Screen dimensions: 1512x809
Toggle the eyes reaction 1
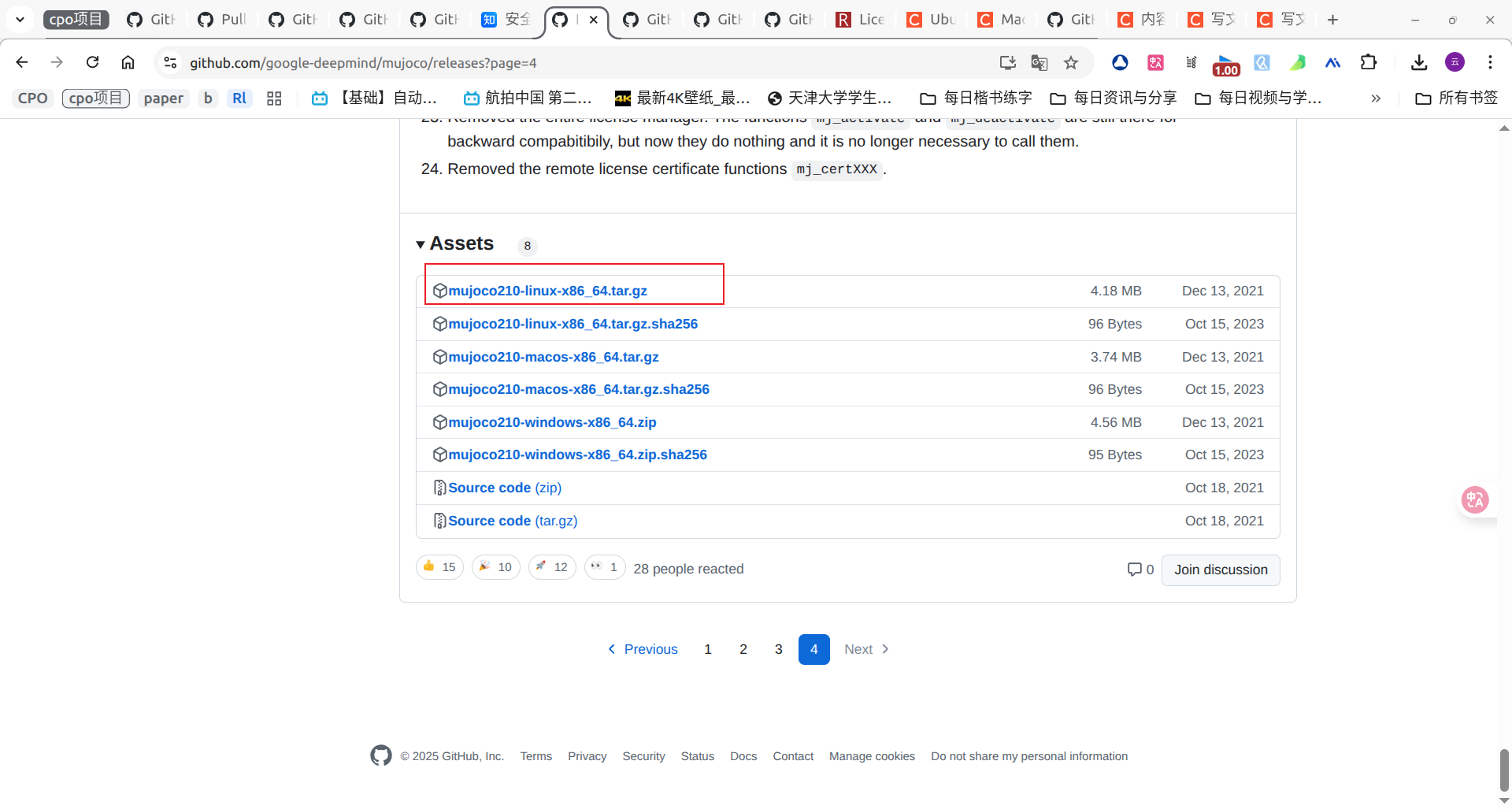605,567
